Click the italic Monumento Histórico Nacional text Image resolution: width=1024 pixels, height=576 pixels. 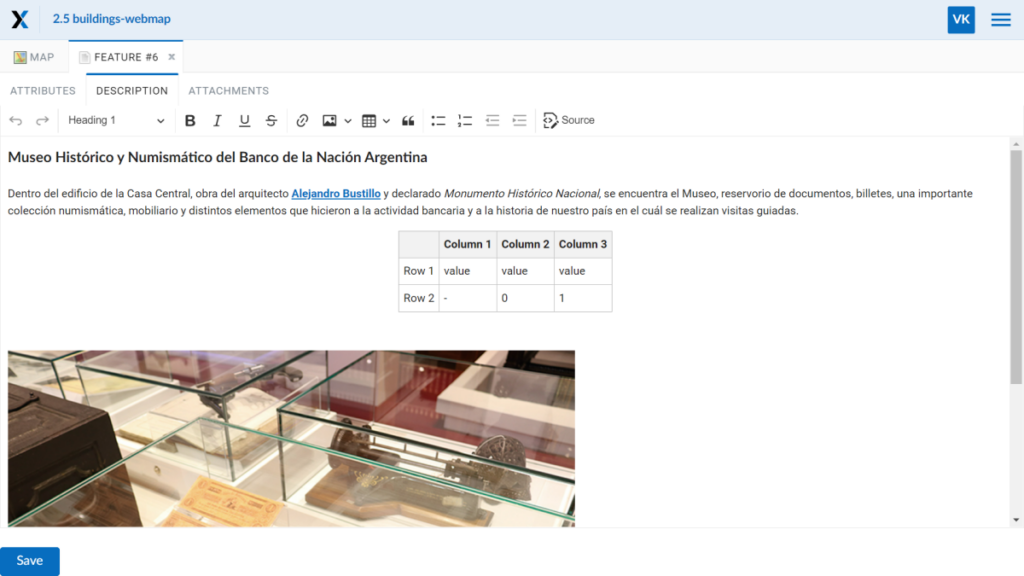522,193
